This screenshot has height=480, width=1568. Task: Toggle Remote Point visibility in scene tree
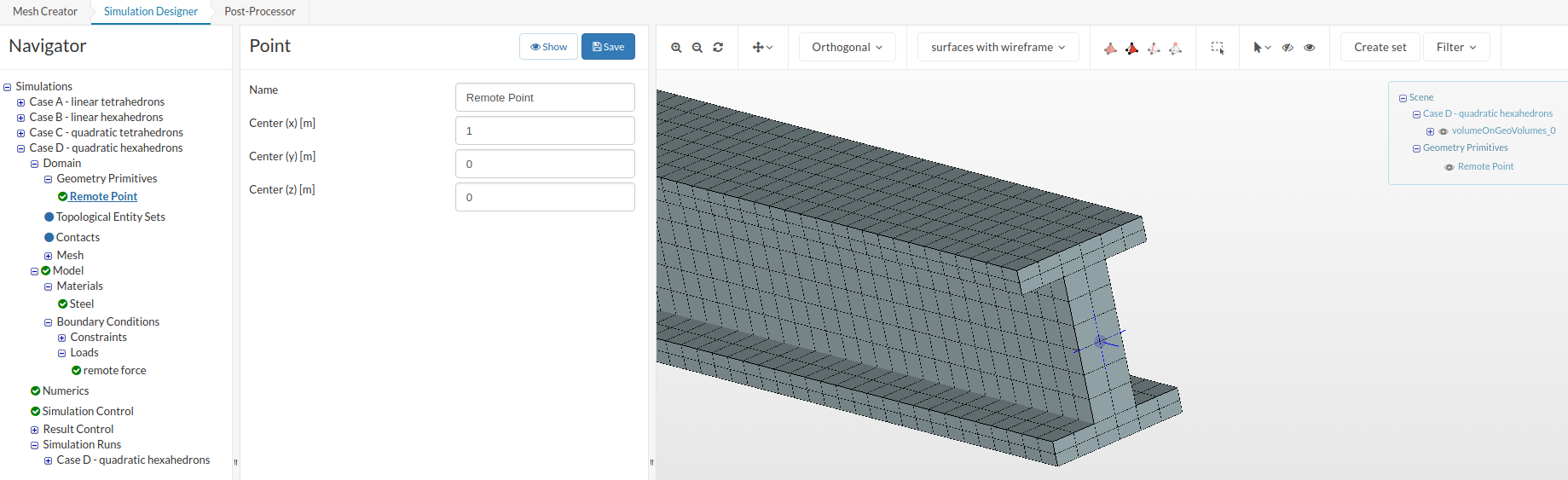tap(1449, 167)
